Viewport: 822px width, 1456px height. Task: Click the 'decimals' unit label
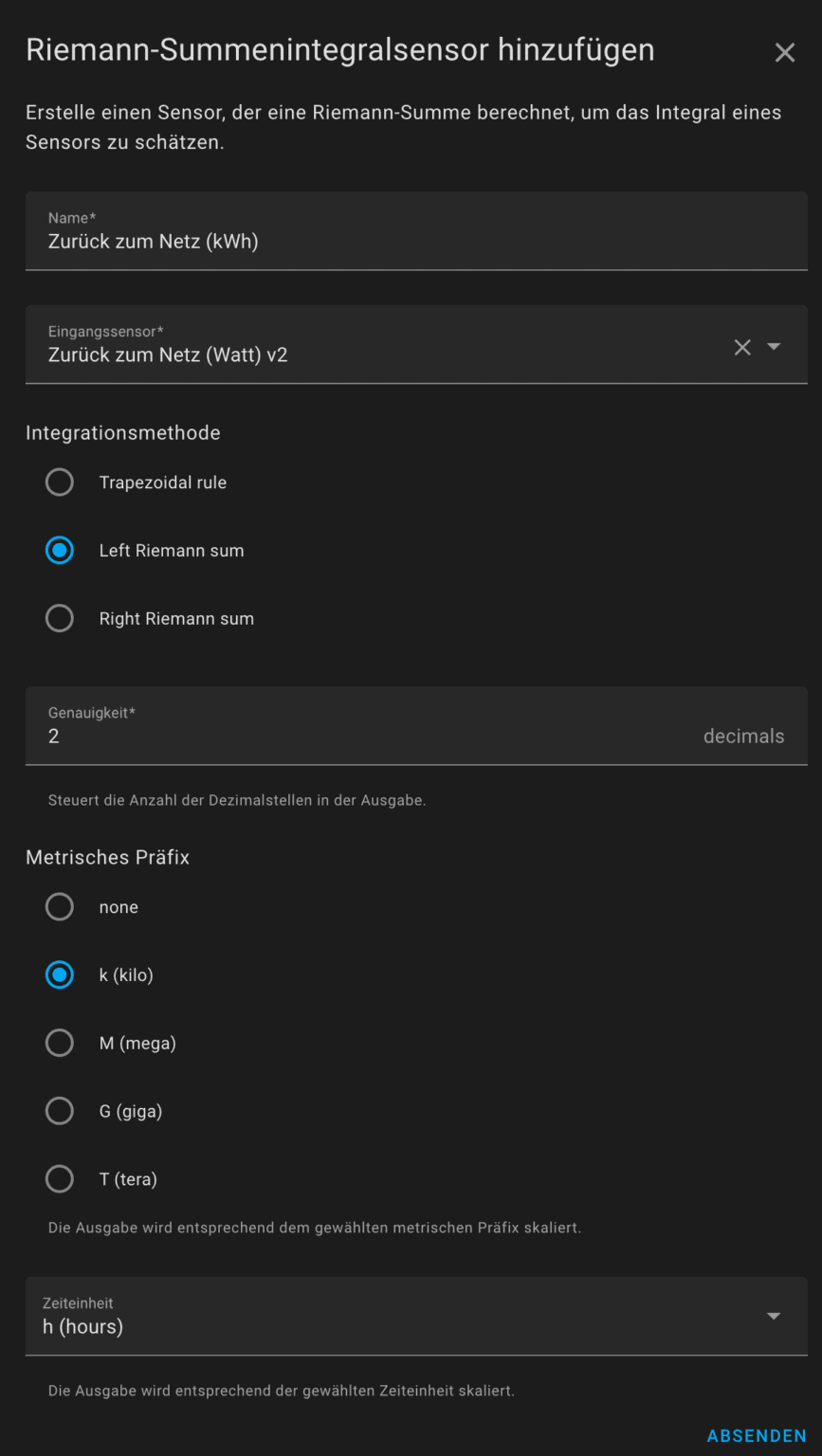coord(743,736)
